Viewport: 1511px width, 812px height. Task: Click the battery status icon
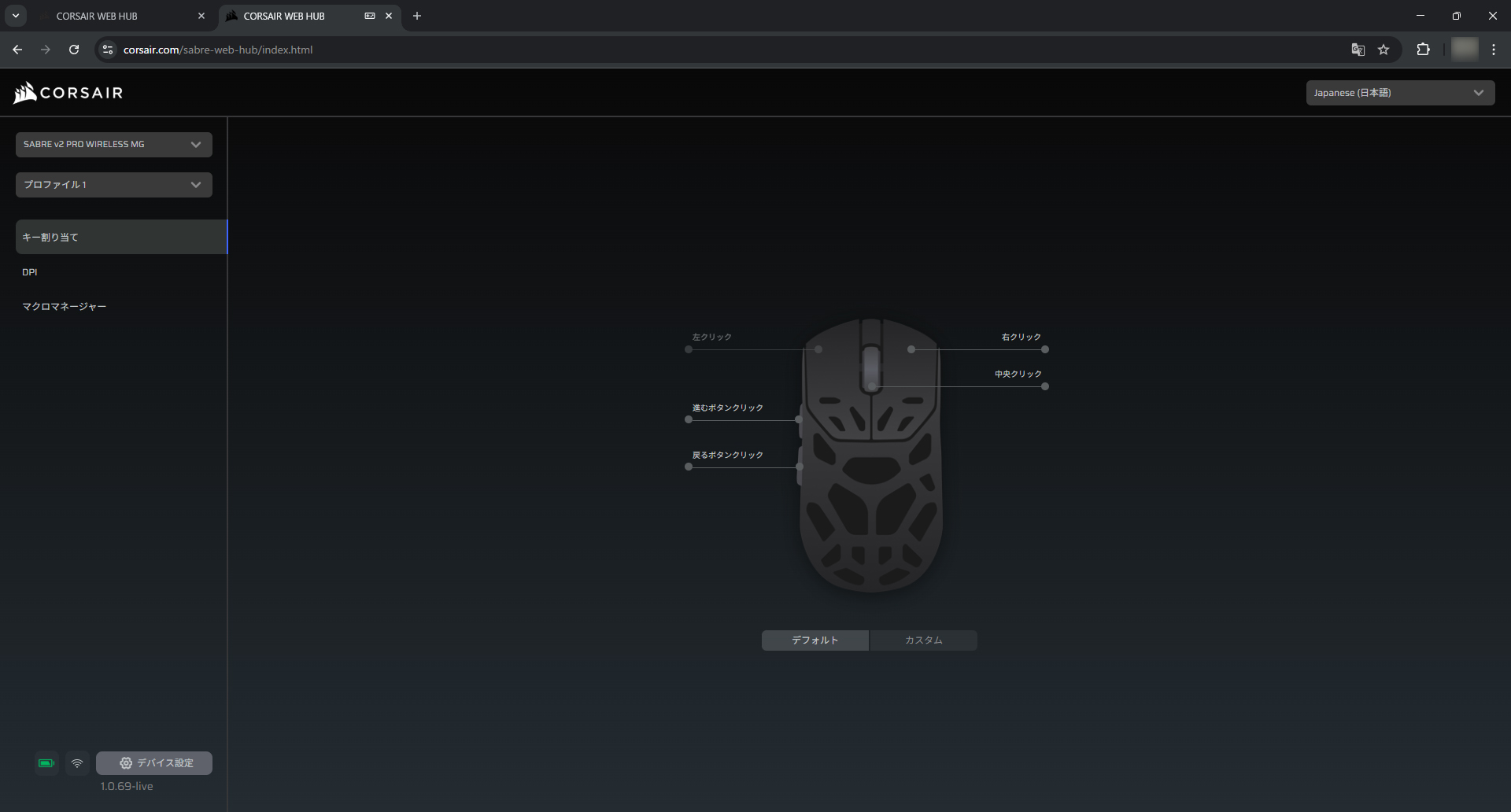click(x=46, y=762)
